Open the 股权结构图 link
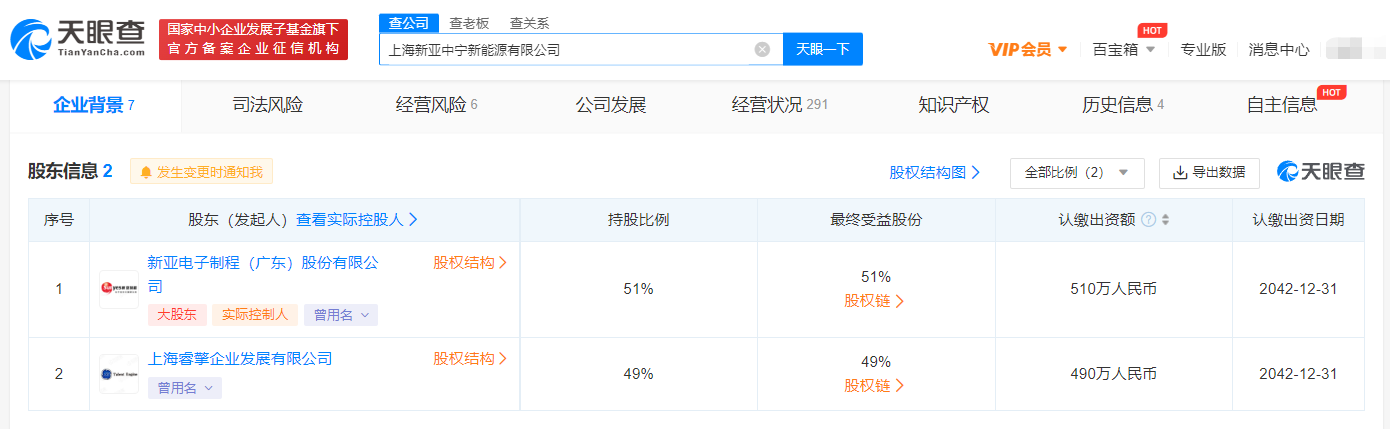The image size is (1390, 429). tap(935, 172)
